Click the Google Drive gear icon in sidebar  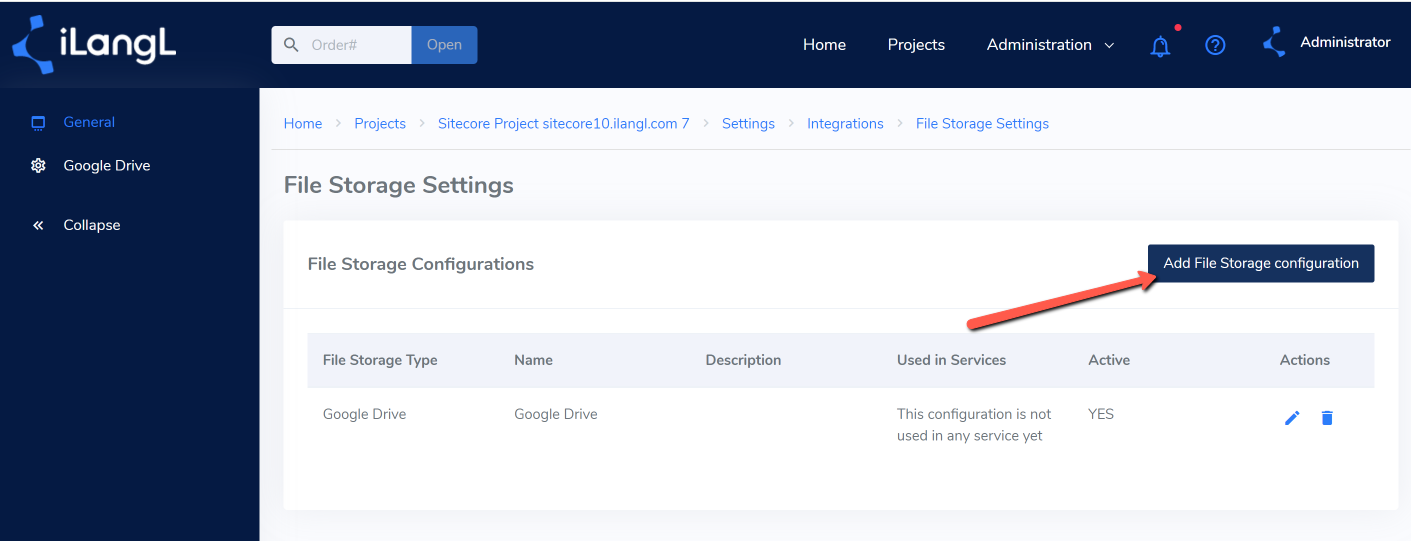39,166
